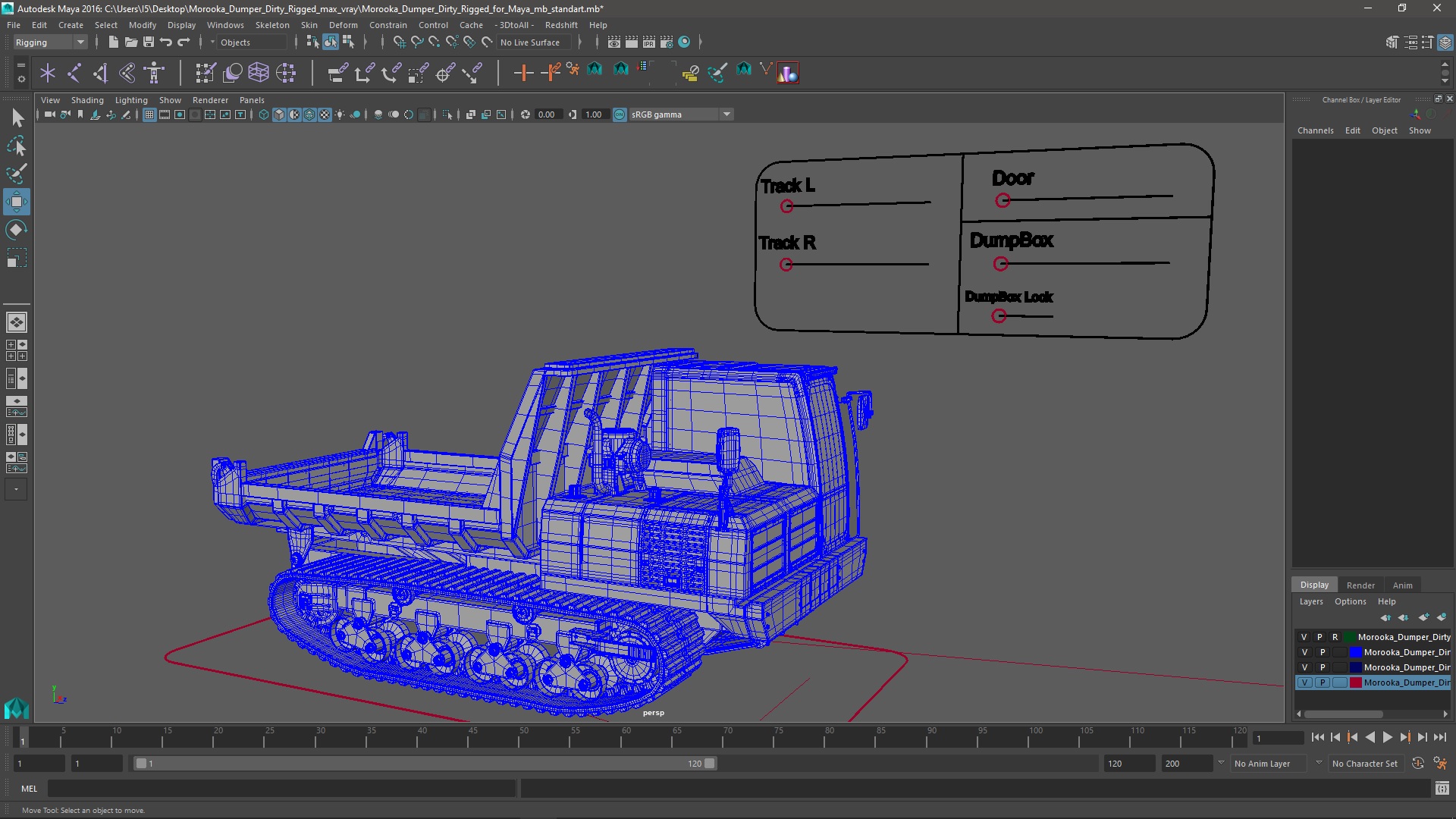Screen dimensions: 1456x819
Task: Open the No Live Surface field
Action: pyautogui.click(x=535, y=42)
